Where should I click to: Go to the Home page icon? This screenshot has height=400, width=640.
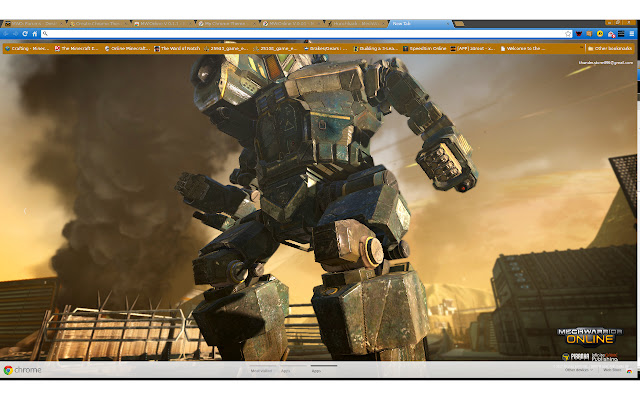coord(35,34)
